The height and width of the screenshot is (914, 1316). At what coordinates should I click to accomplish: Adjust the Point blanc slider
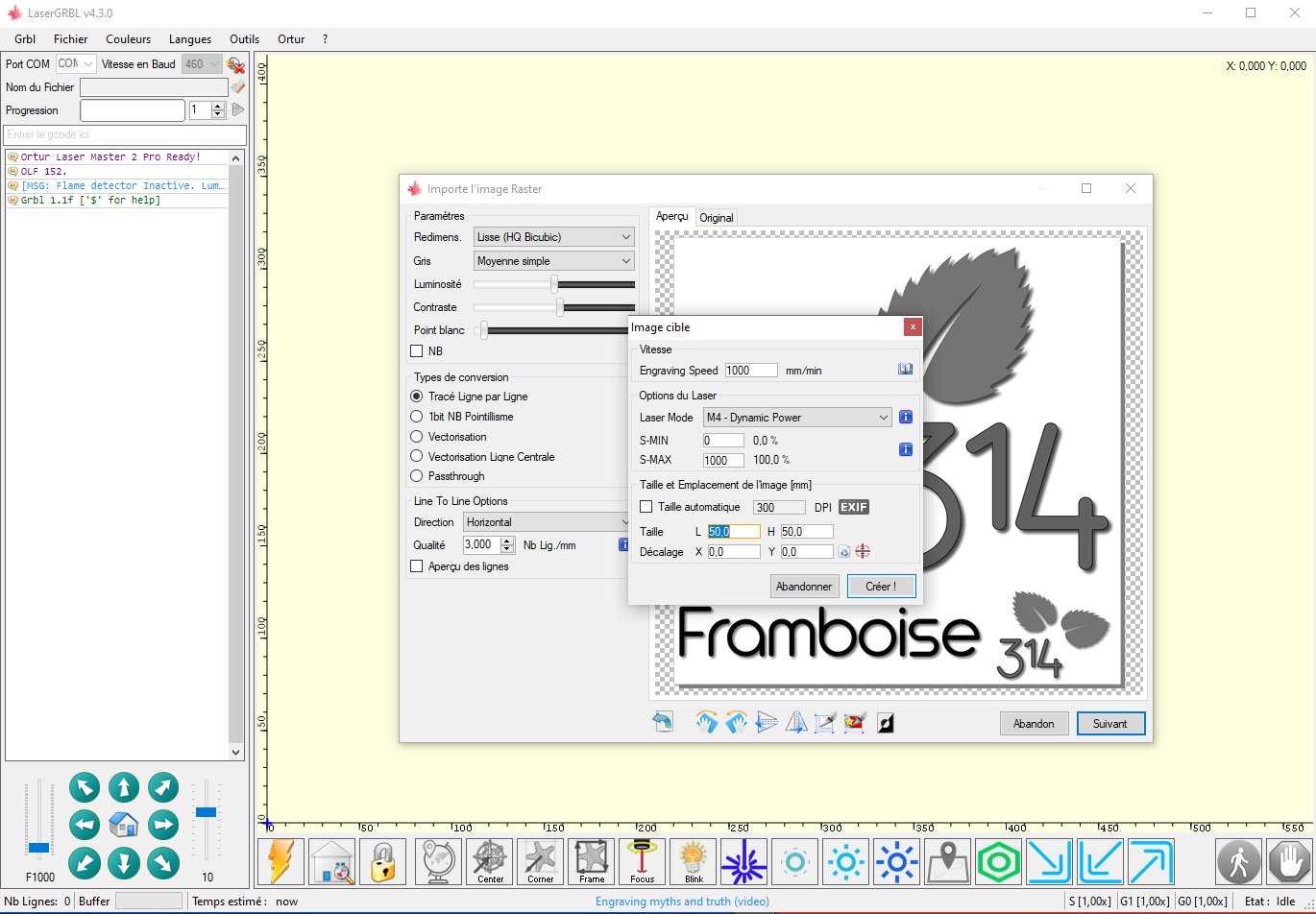coord(550,330)
